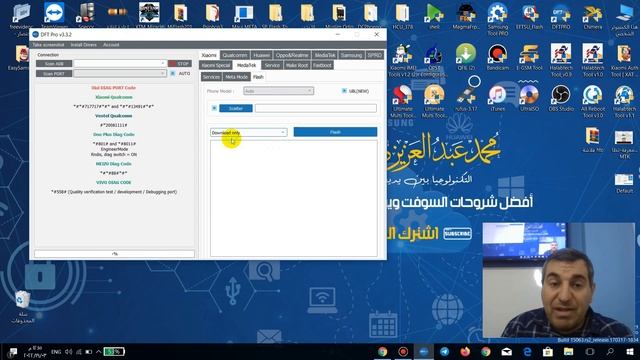Toggle the UBL(NEW) checkbox
Screen dimensions: 640x360
[x=344, y=91]
